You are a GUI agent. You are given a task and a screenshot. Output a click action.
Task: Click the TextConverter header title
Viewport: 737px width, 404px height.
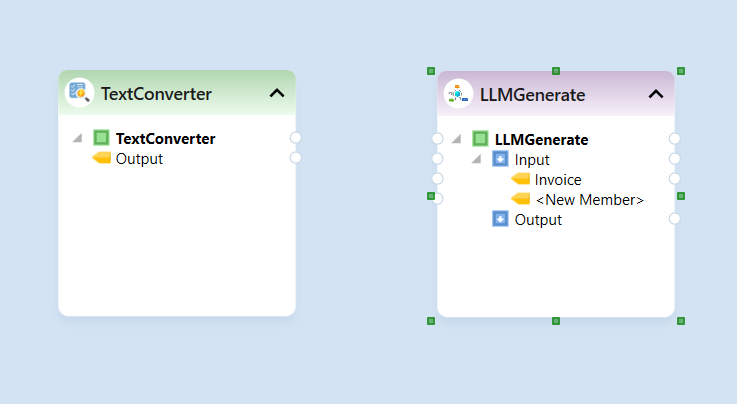coord(156,94)
